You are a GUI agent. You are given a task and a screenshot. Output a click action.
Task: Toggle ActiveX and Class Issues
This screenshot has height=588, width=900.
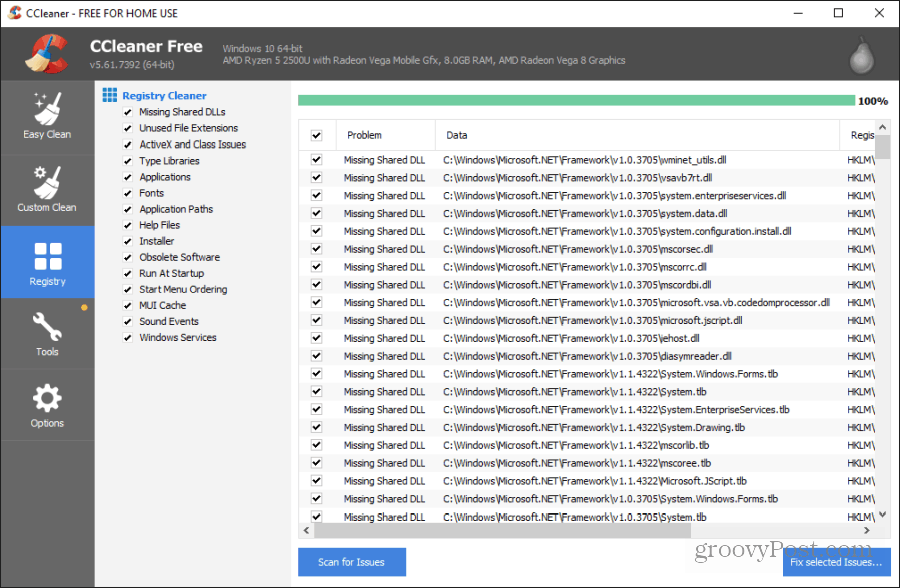click(x=128, y=145)
